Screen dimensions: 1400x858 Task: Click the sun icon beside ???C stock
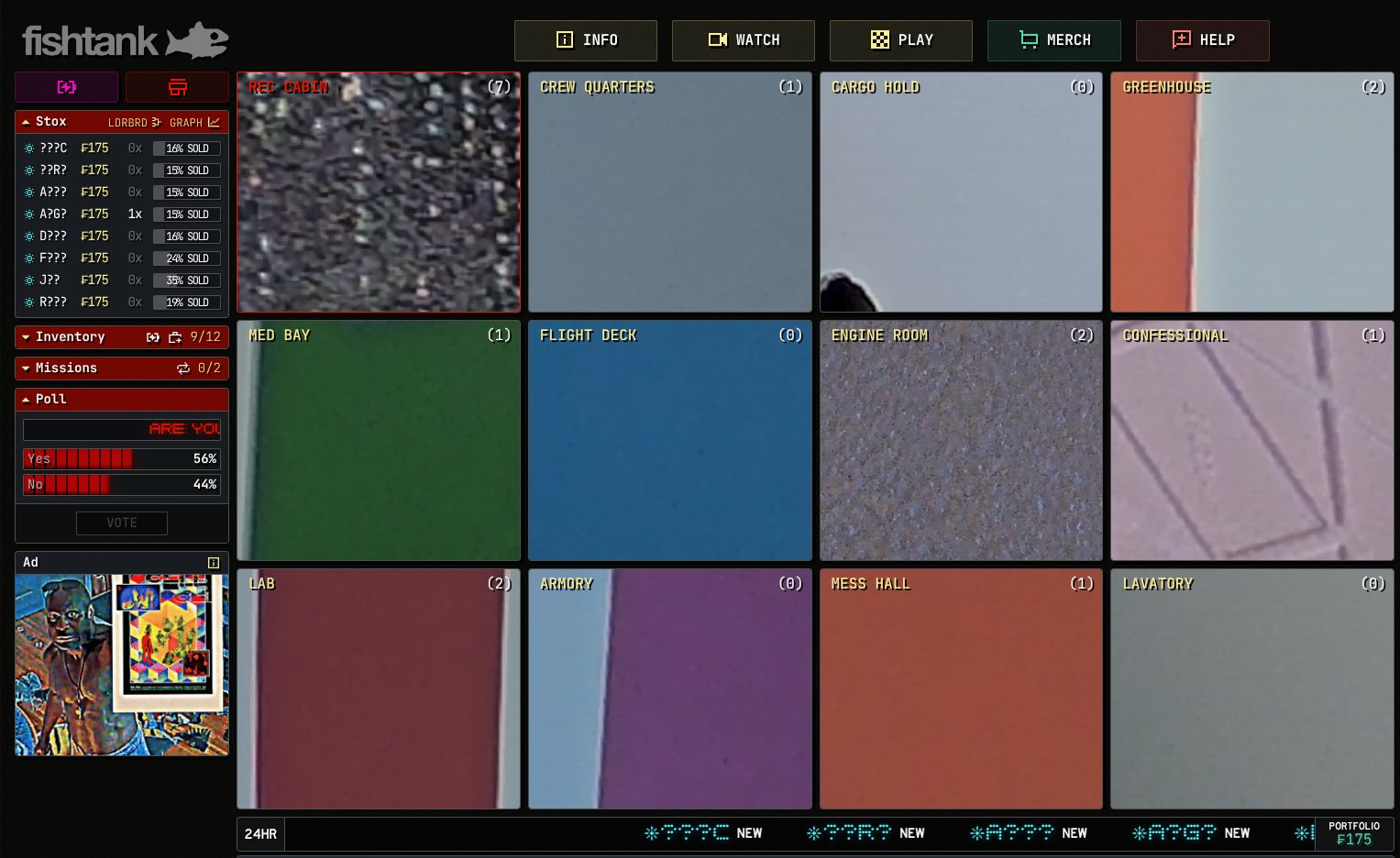(x=29, y=148)
